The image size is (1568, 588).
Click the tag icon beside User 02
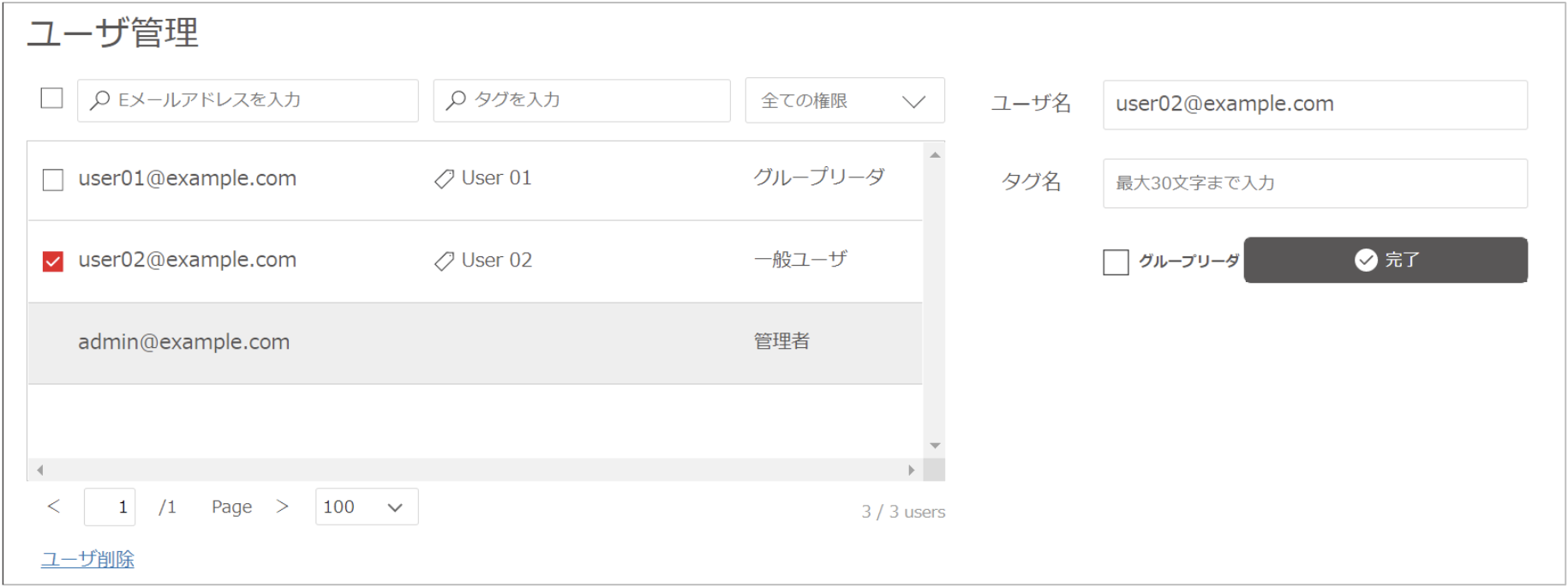(x=444, y=261)
